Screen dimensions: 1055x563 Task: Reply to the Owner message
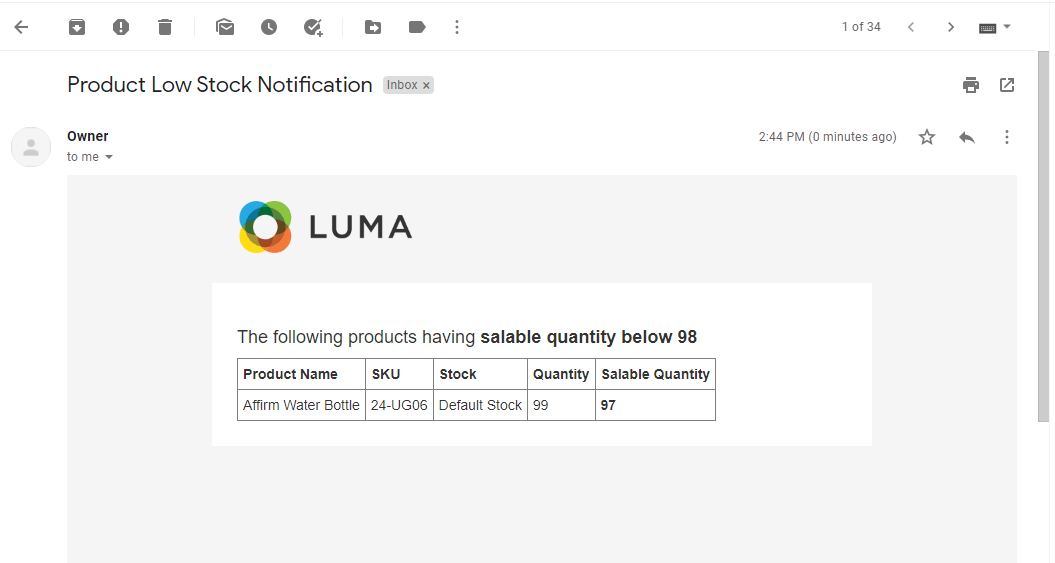click(967, 137)
